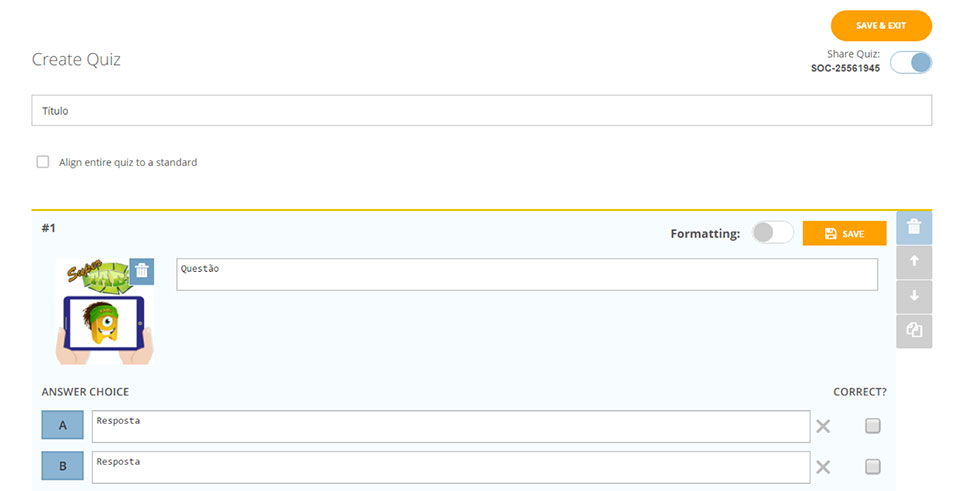Remove the question image with its trash icon
Image resolution: width=960 pixels, height=491 pixels.
[142, 271]
